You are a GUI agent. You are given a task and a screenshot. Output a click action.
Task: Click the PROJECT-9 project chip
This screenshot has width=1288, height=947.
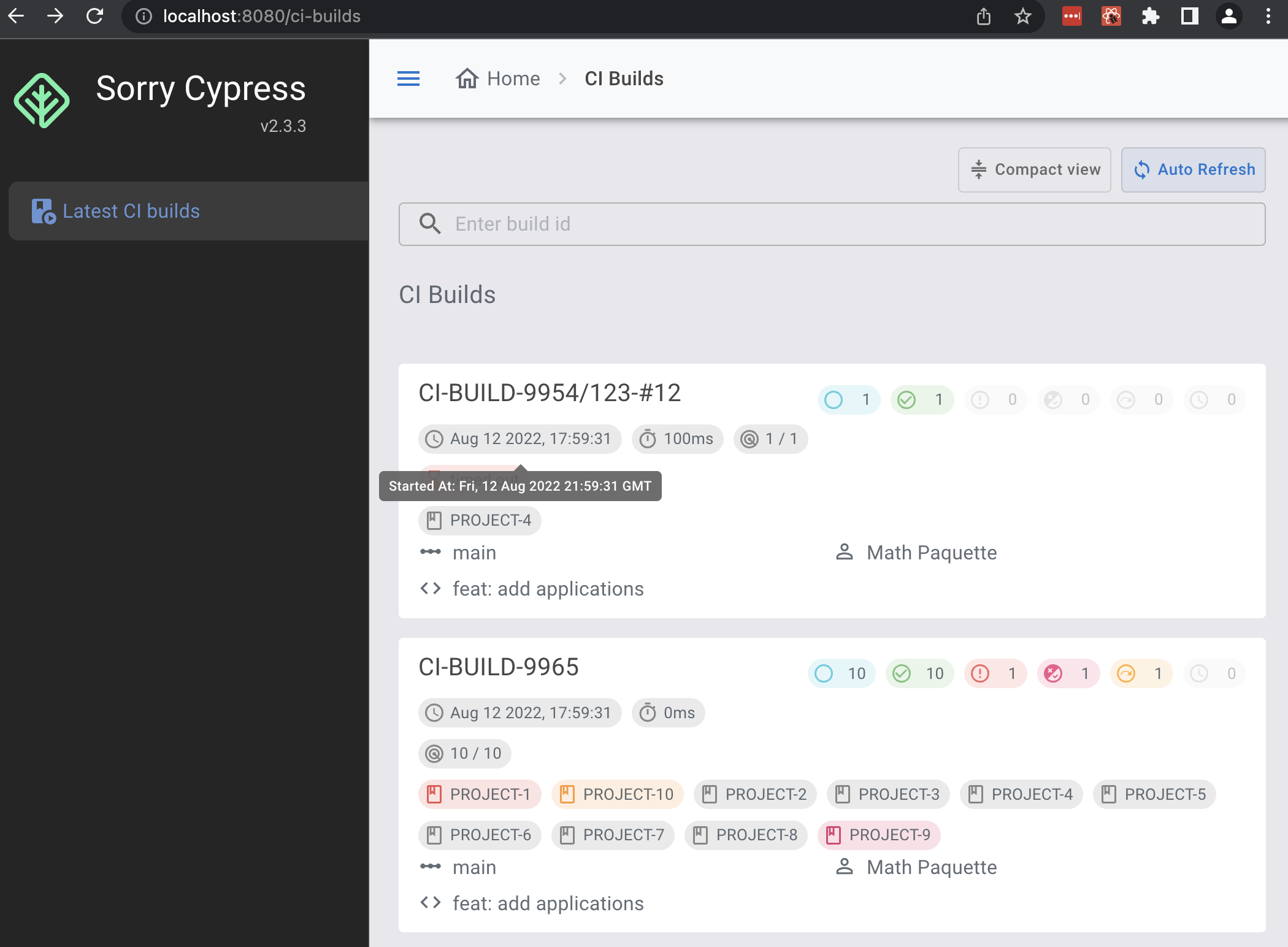click(880, 835)
